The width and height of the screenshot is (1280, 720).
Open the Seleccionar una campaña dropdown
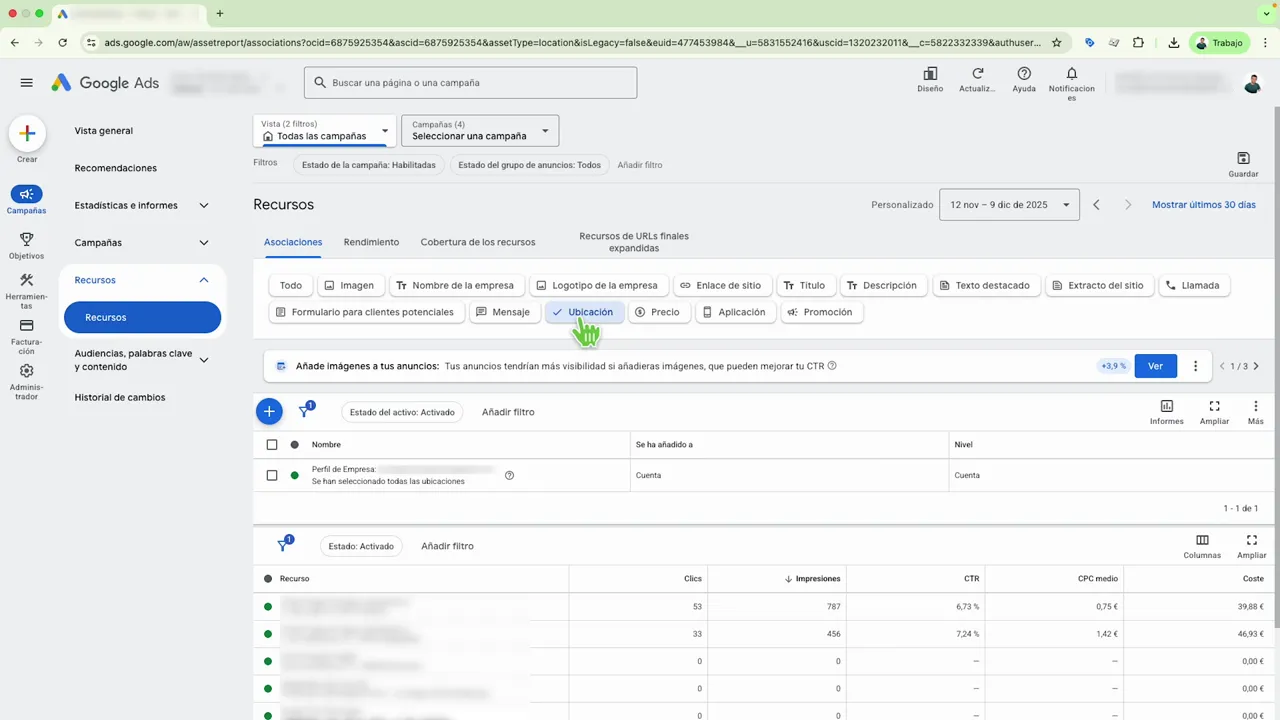coord(478,131)
